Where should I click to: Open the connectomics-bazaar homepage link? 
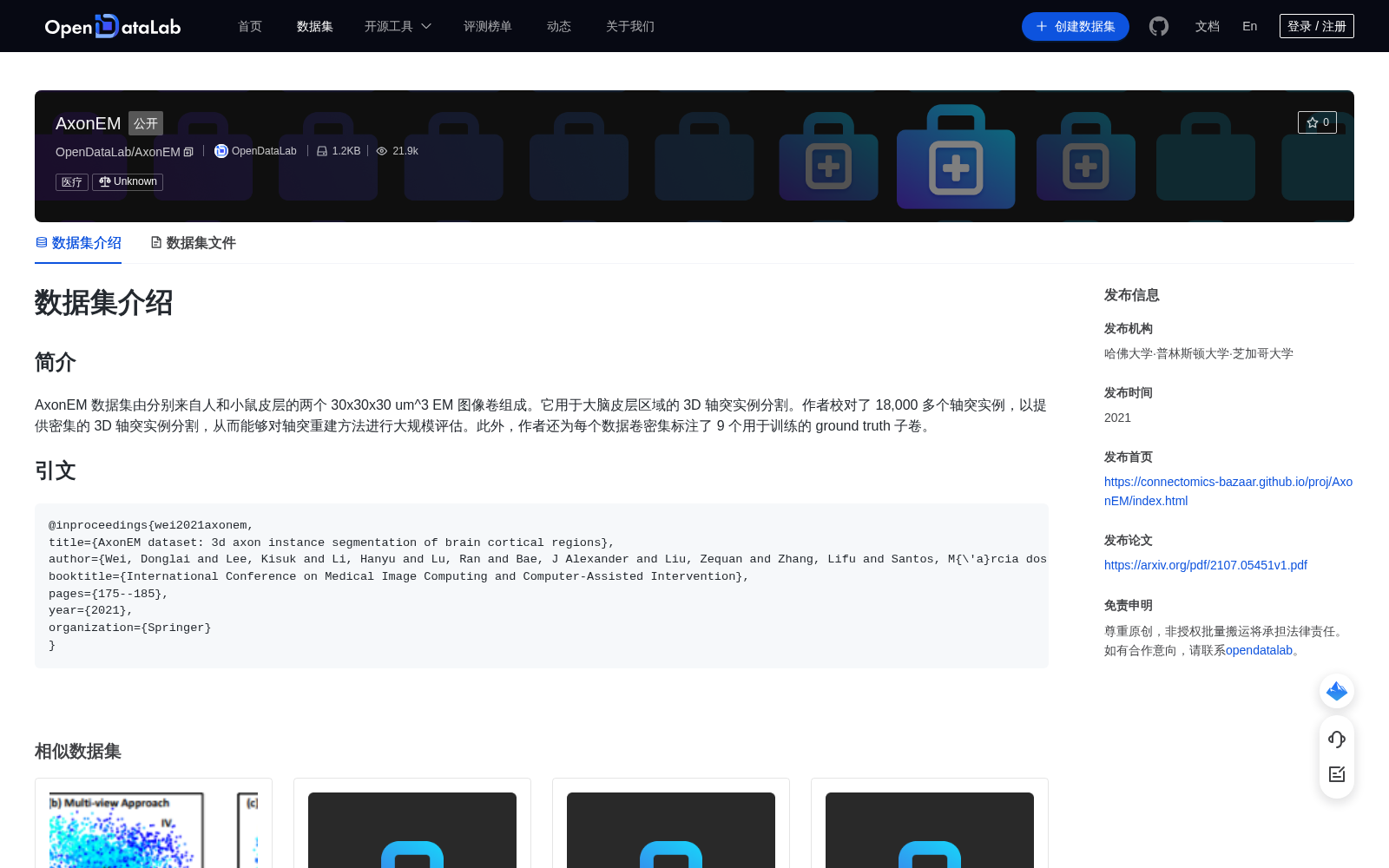[x=1228, y=491]
